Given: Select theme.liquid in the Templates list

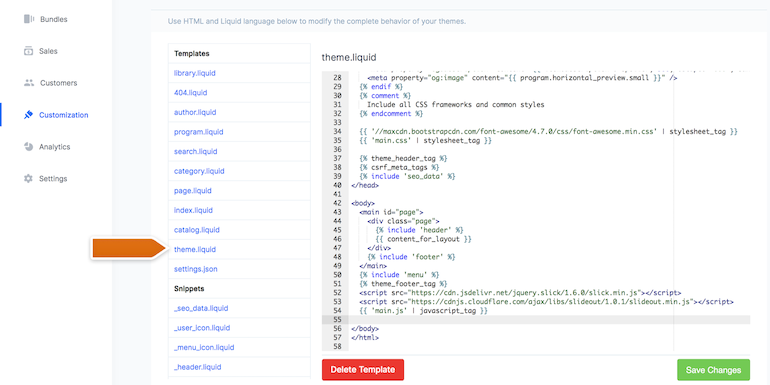Looking at the screenshot, I should 195,249.
